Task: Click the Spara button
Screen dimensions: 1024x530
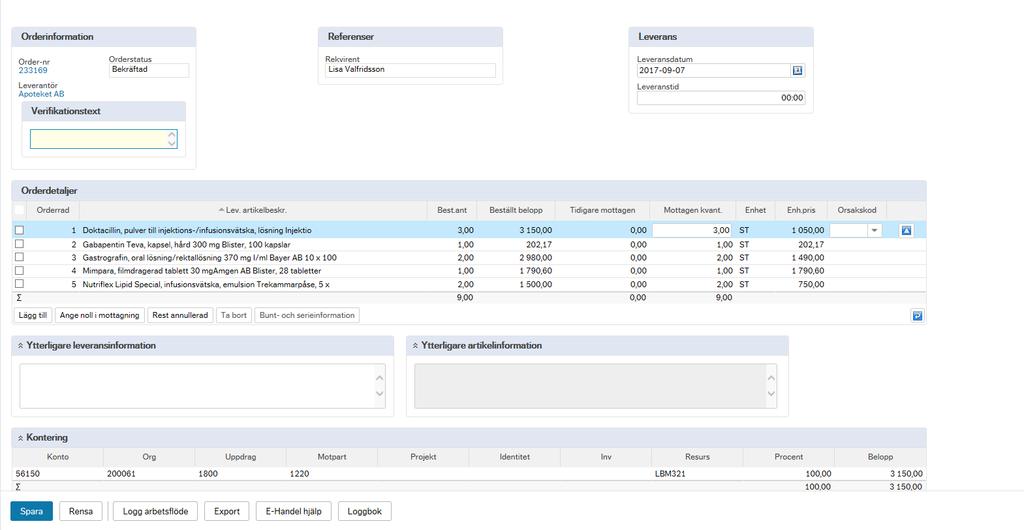Action: 31,512
